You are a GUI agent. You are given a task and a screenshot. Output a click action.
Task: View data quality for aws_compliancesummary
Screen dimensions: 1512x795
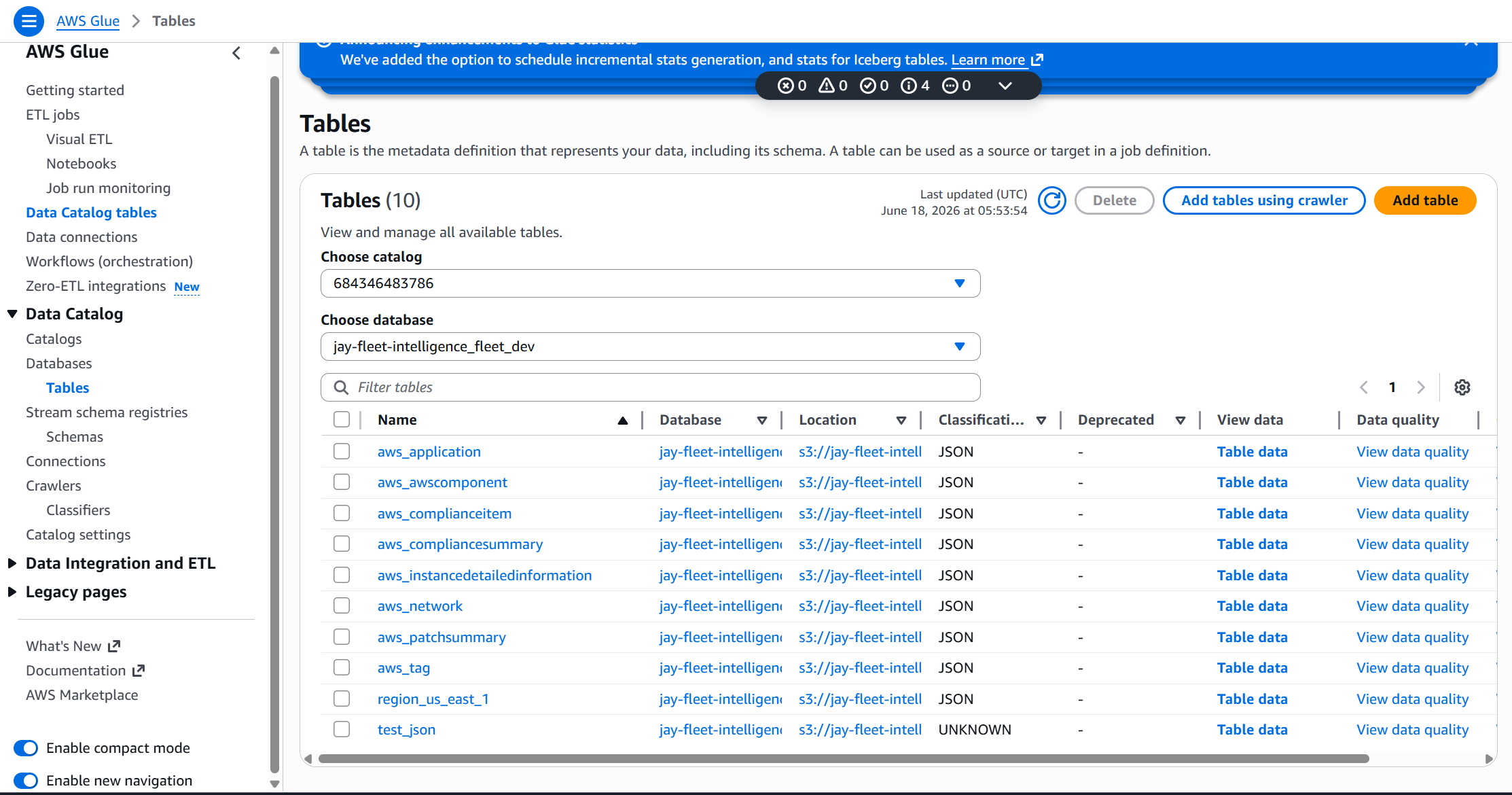pyautogui.click(x=1412, y=544)
